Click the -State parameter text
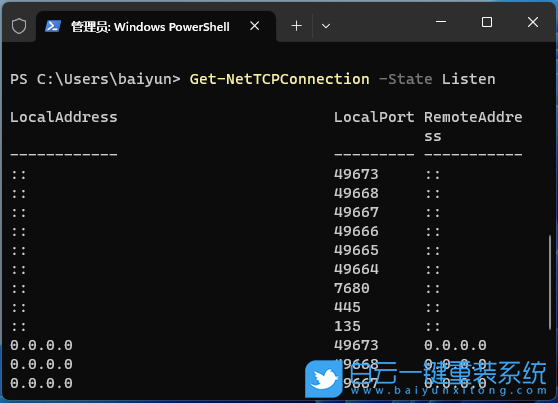The height and width of the screenshot is (403, 558). [406, 79]
